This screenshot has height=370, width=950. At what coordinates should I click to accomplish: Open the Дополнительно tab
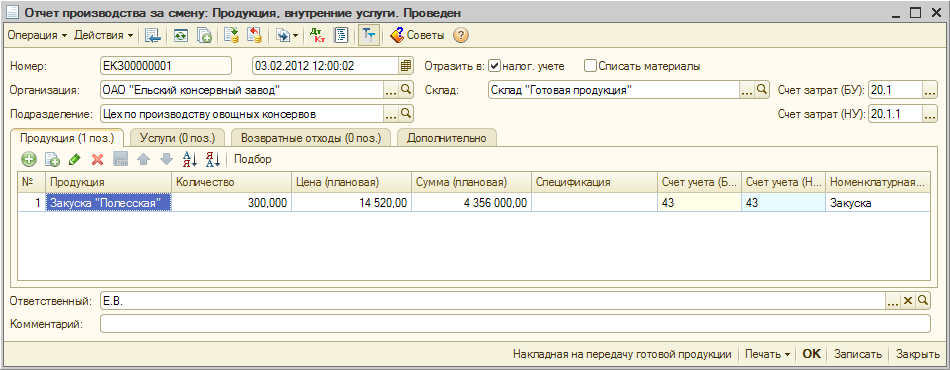pos(447,138)
